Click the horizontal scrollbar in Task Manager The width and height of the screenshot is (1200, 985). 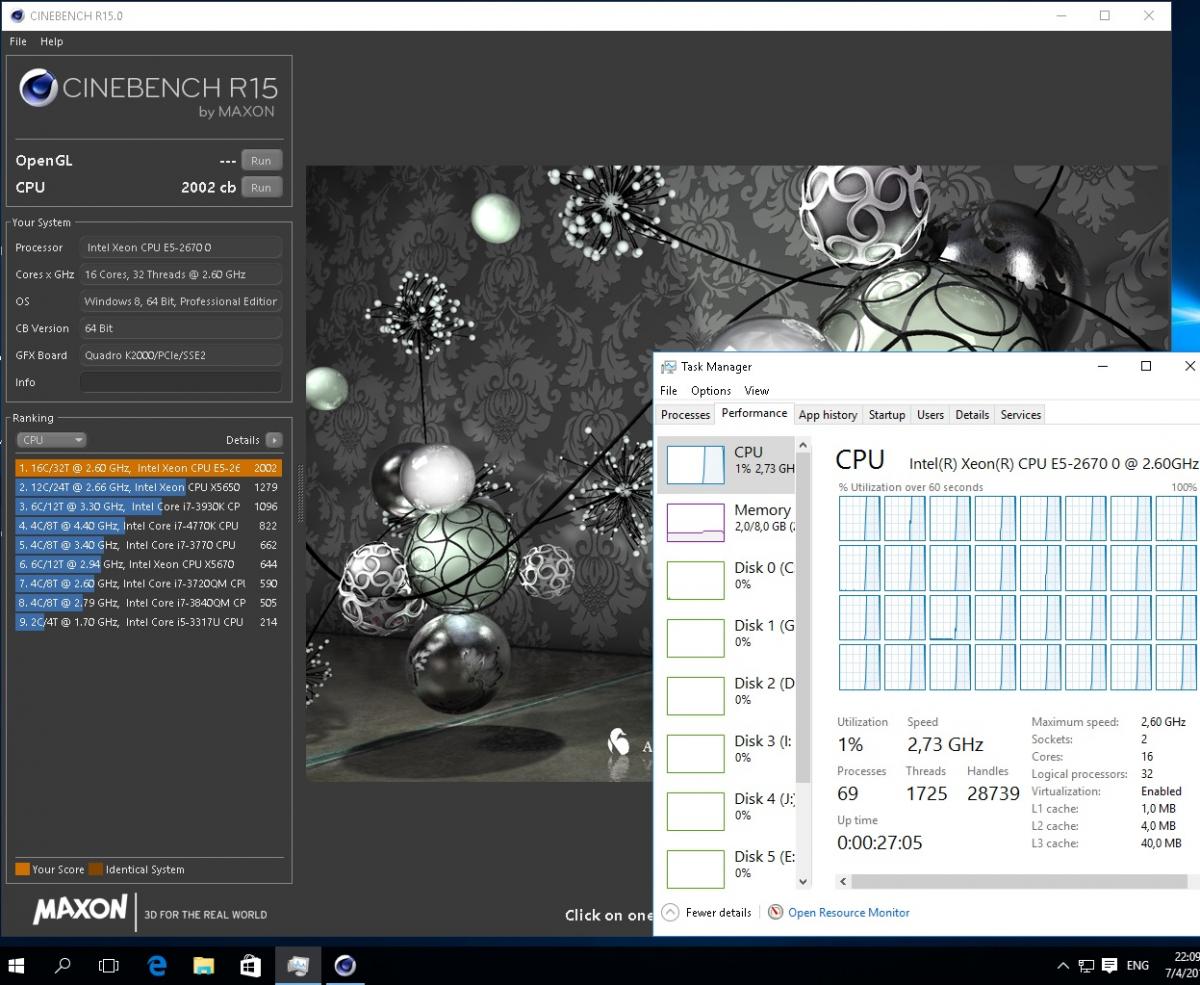[1020, 881]
